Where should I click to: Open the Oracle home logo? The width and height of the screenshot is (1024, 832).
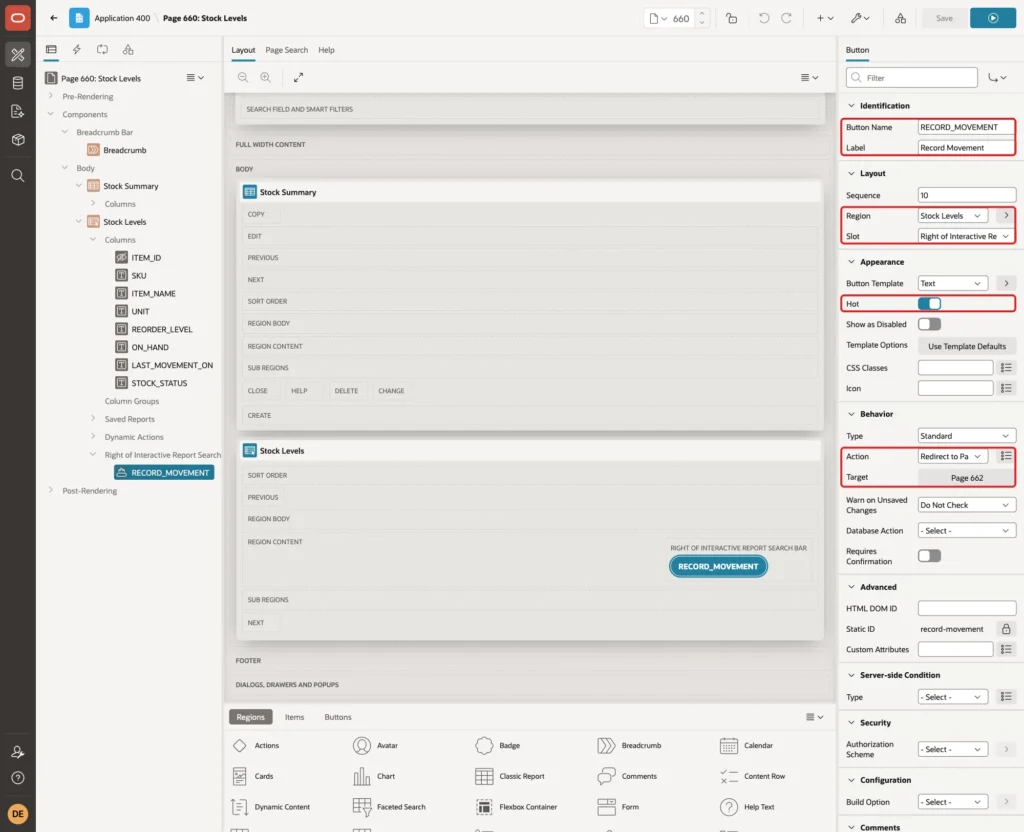[x=18, y=18]
